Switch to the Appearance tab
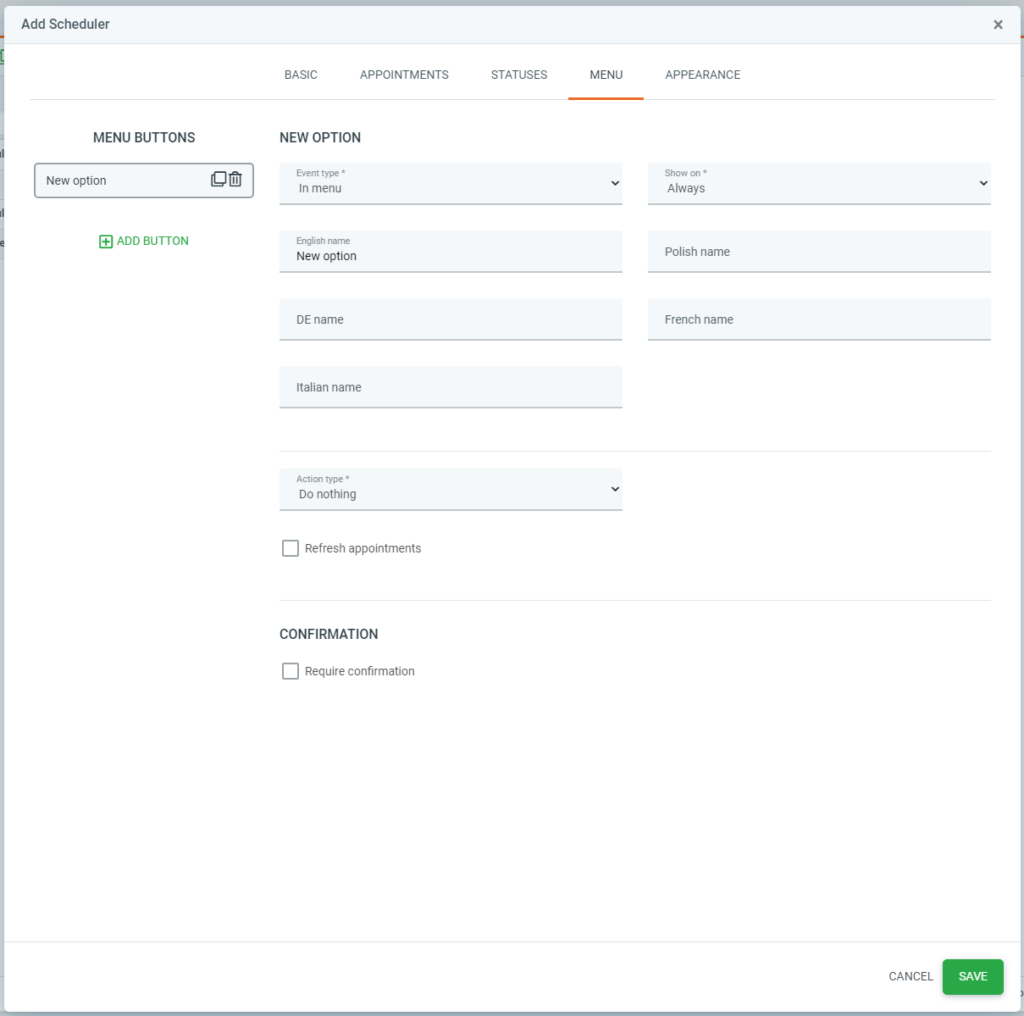 (702, 75)
